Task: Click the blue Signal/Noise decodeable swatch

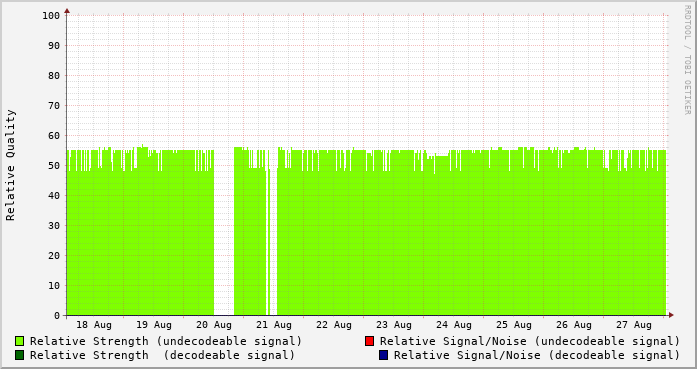Action: pyautogui.click(x=384, y=355)
